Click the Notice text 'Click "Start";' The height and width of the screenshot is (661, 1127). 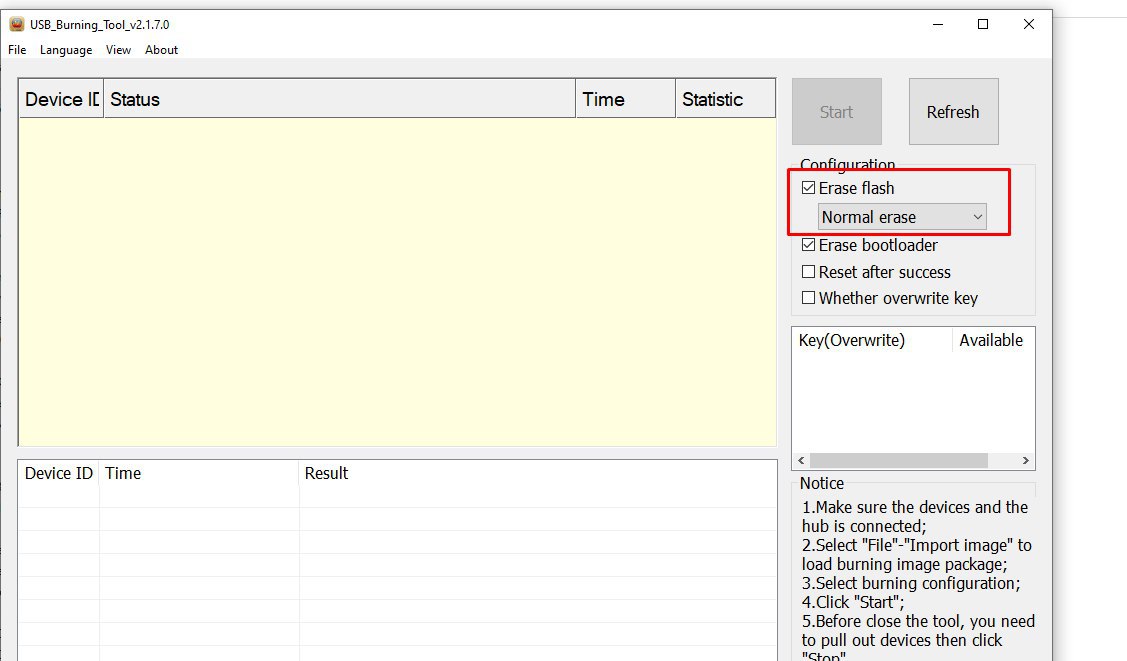coord(860,602)
